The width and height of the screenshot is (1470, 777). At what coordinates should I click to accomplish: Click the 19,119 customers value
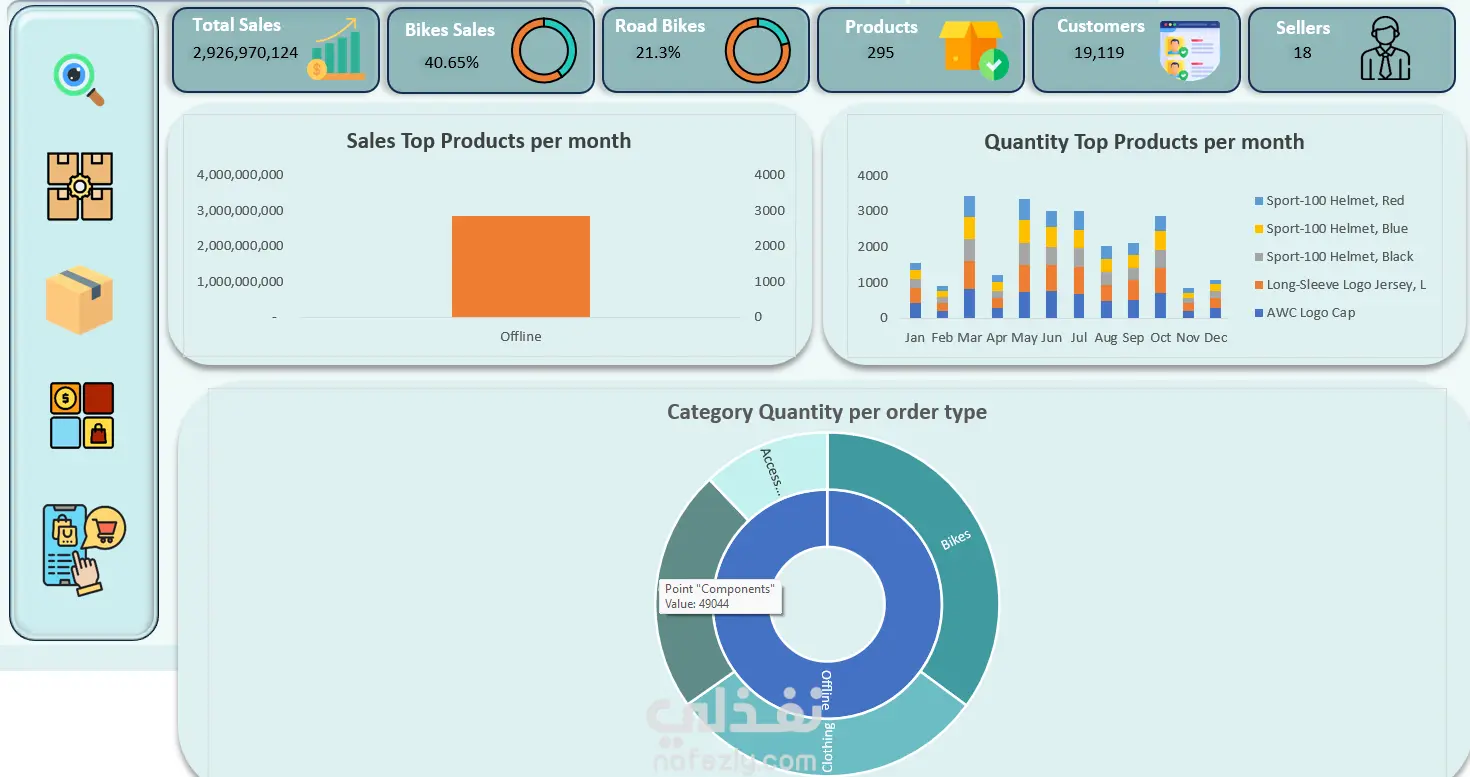click(1099, 53)
